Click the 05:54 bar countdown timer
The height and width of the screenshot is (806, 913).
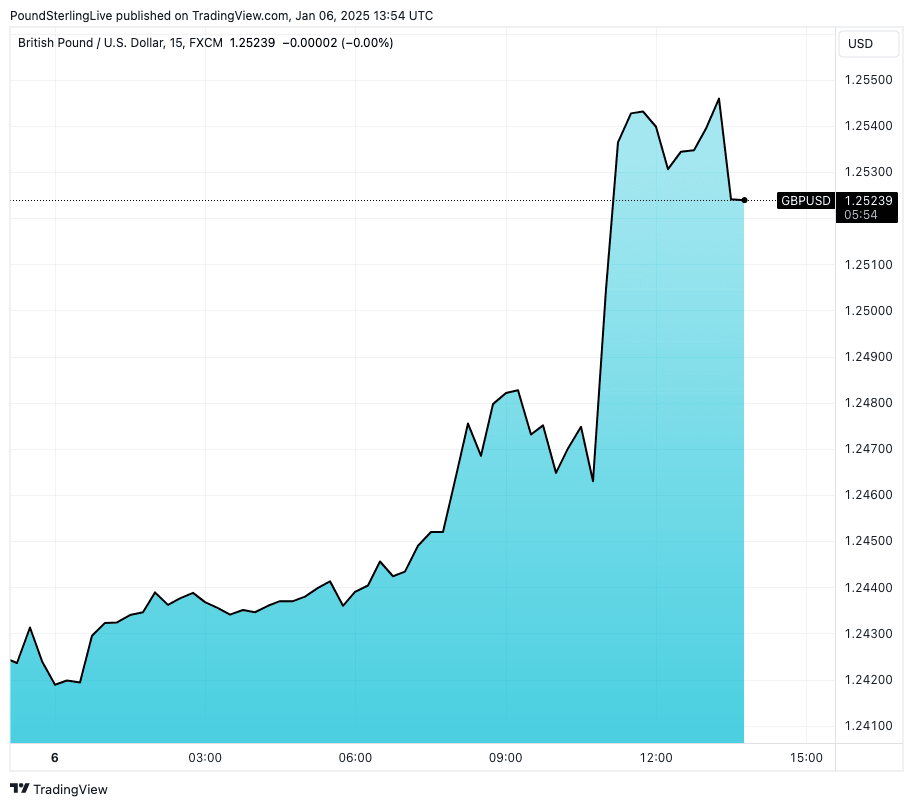coord(861,214)
